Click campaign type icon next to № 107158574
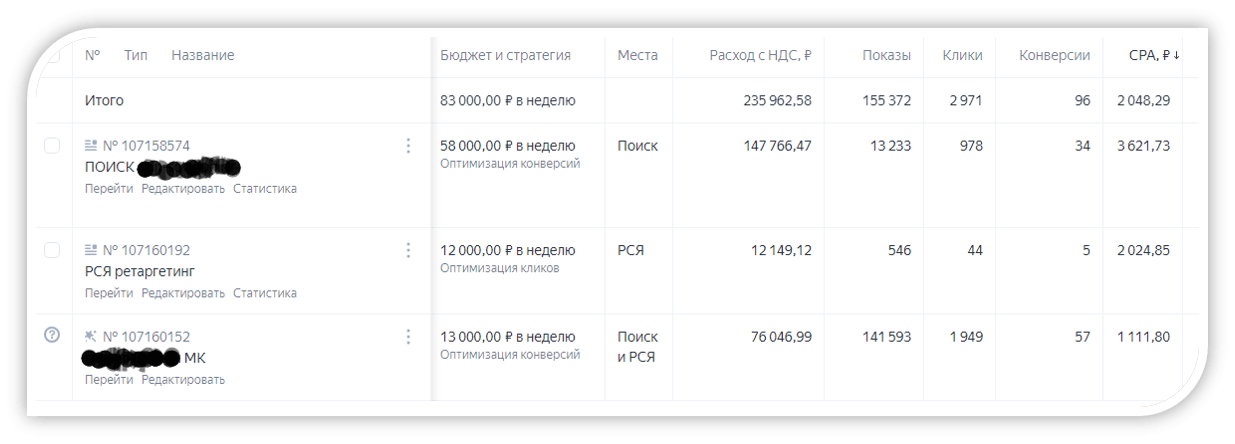The width and height of the screenshot is (1235, 444). (92, 146)
